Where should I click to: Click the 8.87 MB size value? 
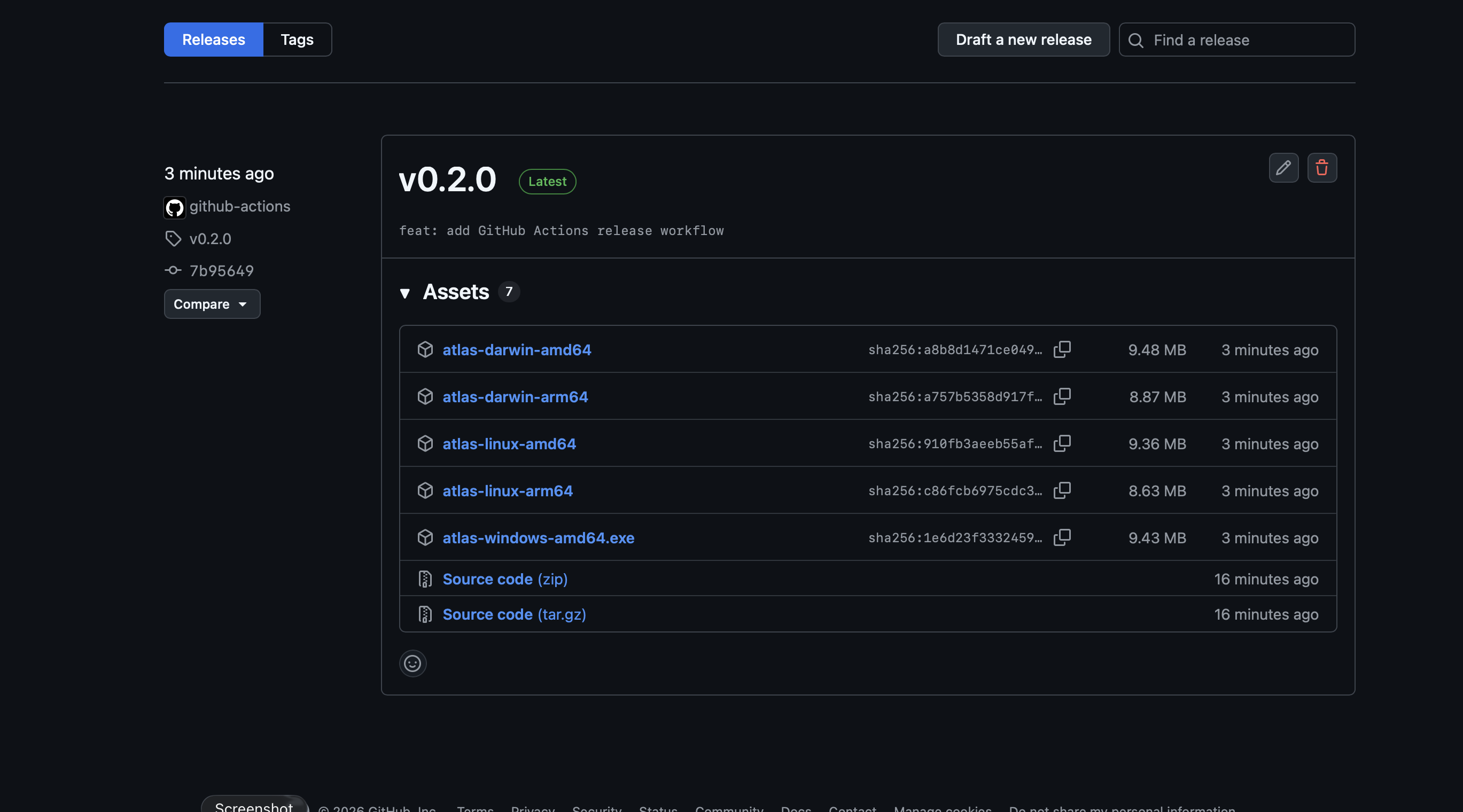point(1157,397)
